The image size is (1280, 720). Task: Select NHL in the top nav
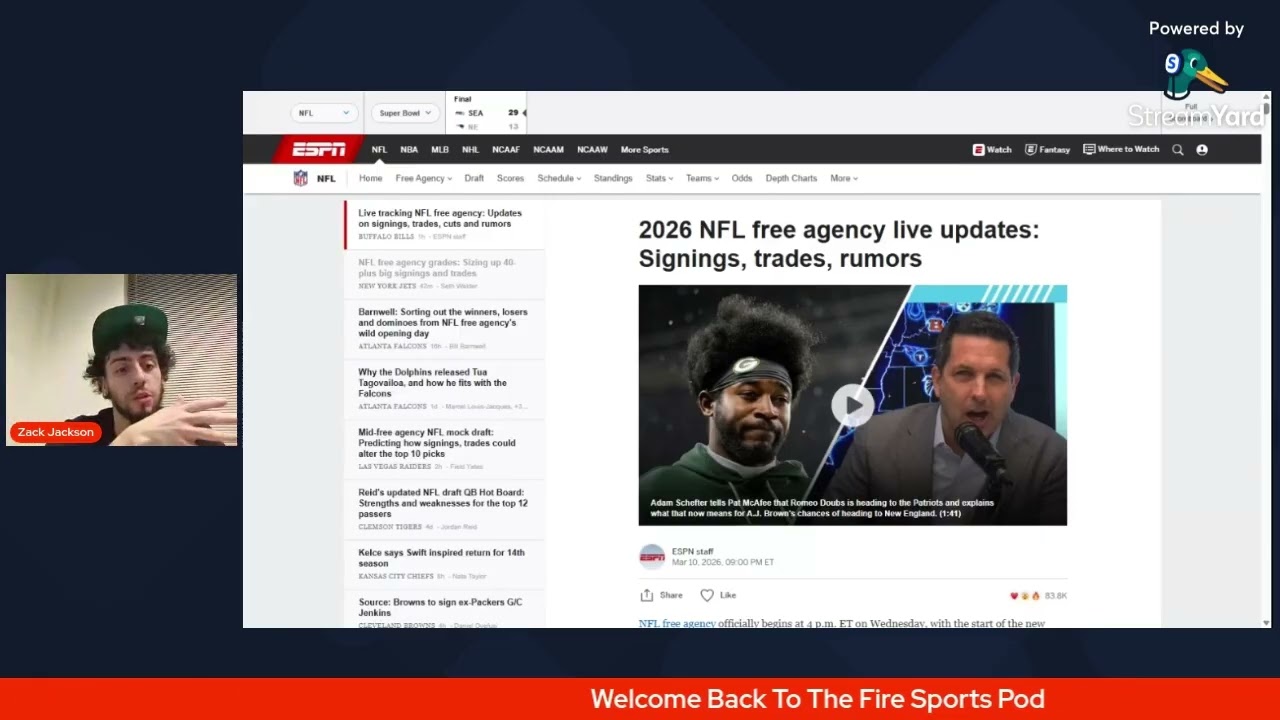[x=470, y=150]
